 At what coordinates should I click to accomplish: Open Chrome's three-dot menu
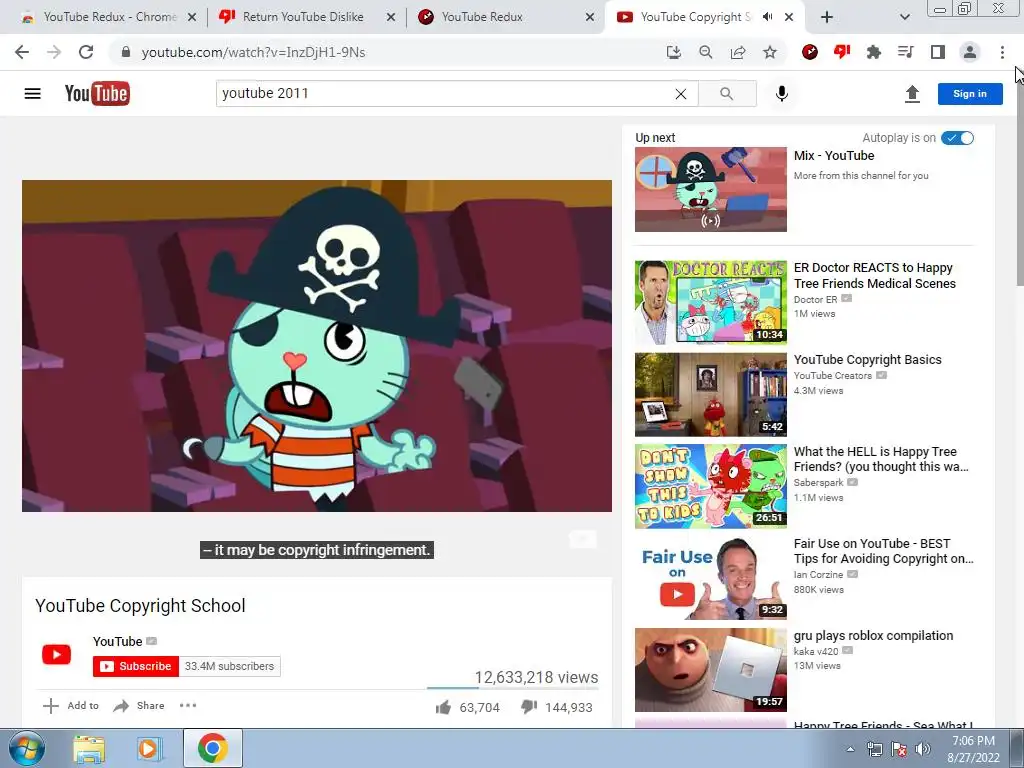(x=1002, y=52)
